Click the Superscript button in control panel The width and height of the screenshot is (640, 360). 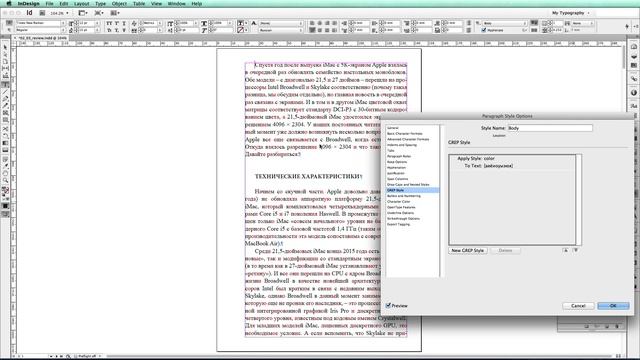tap(117, 23)
